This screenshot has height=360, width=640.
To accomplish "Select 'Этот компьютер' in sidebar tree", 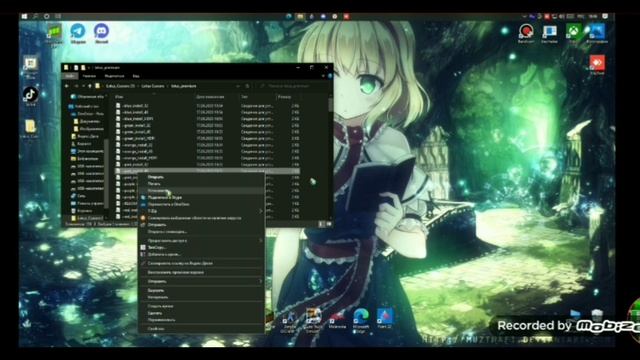I will point(87,151).
